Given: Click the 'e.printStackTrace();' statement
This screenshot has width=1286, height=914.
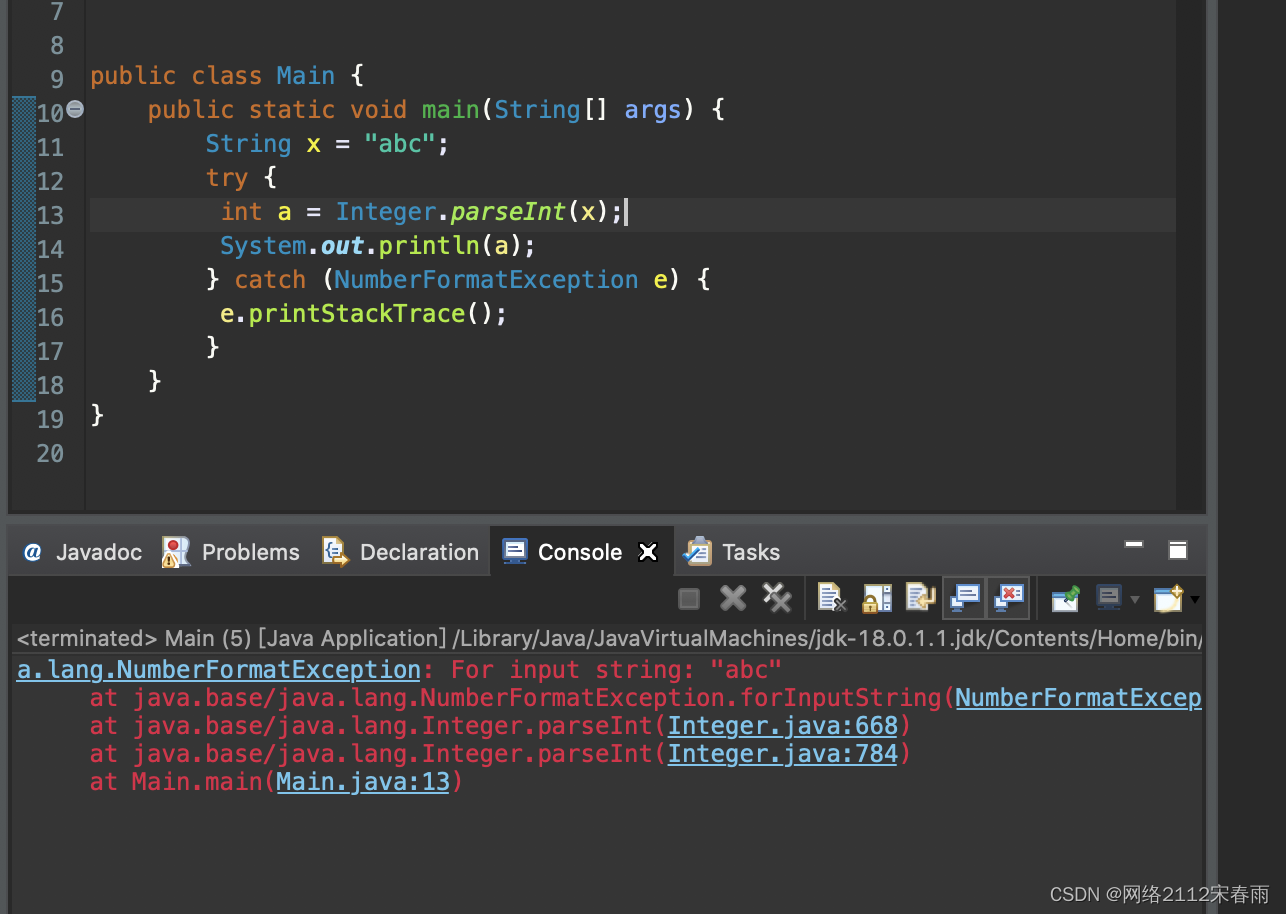Looking at the screenshot, I should click(364, 314).
